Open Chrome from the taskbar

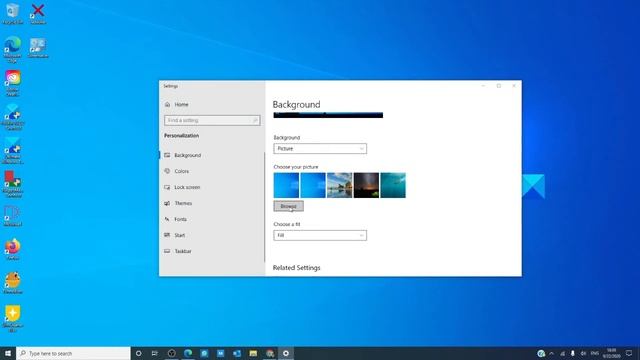pos(270,353)
